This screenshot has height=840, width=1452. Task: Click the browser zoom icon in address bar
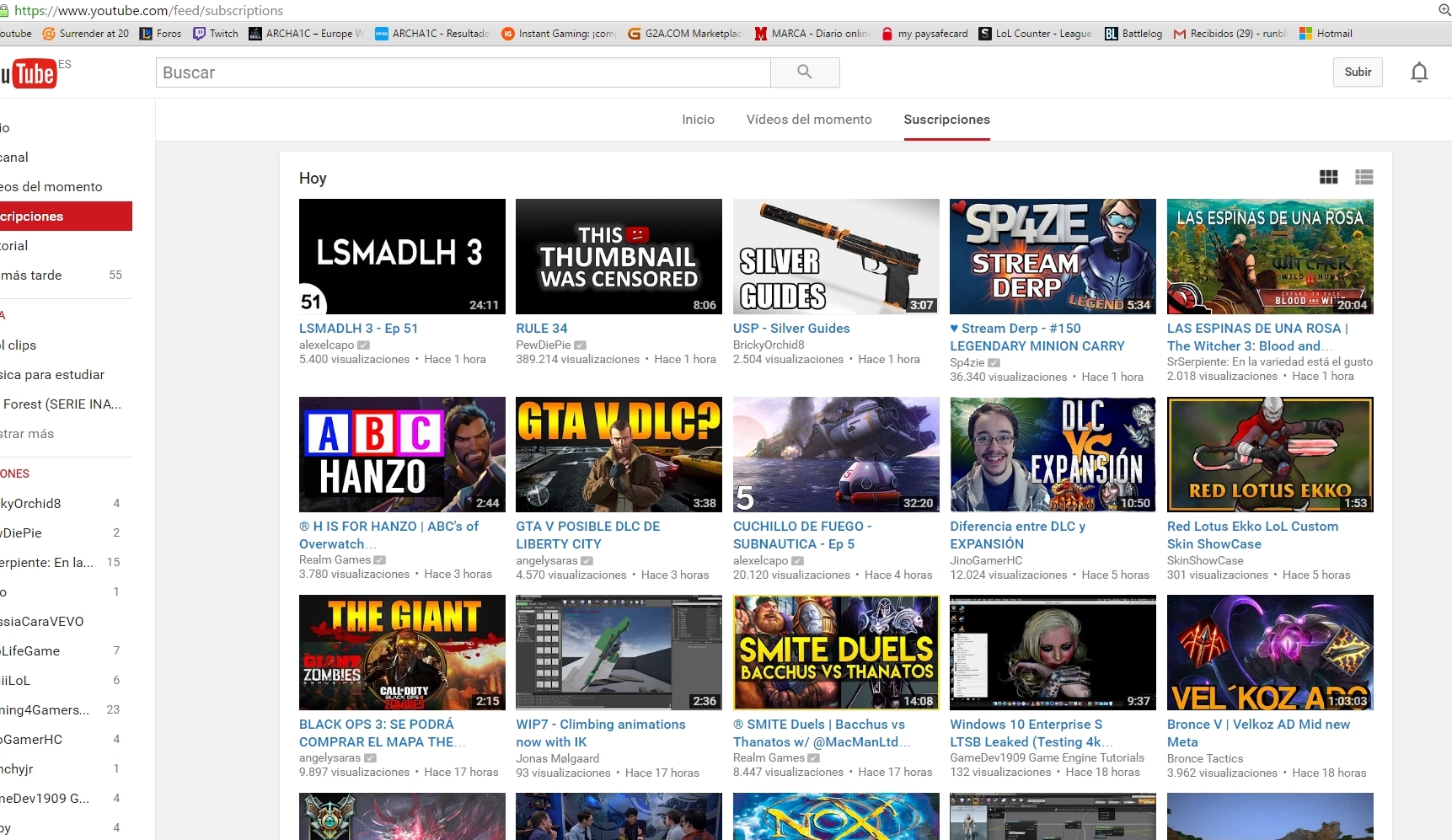[1444, 10]
